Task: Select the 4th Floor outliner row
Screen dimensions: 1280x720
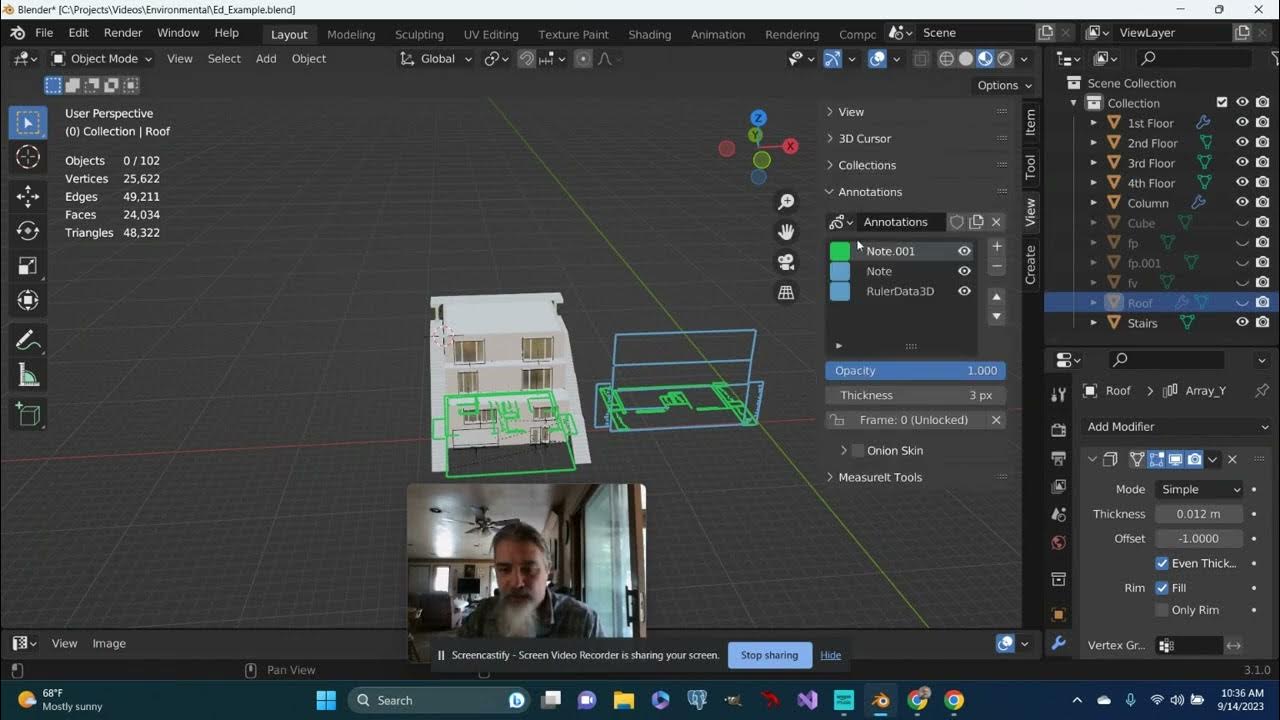Action: [1150, 183]
